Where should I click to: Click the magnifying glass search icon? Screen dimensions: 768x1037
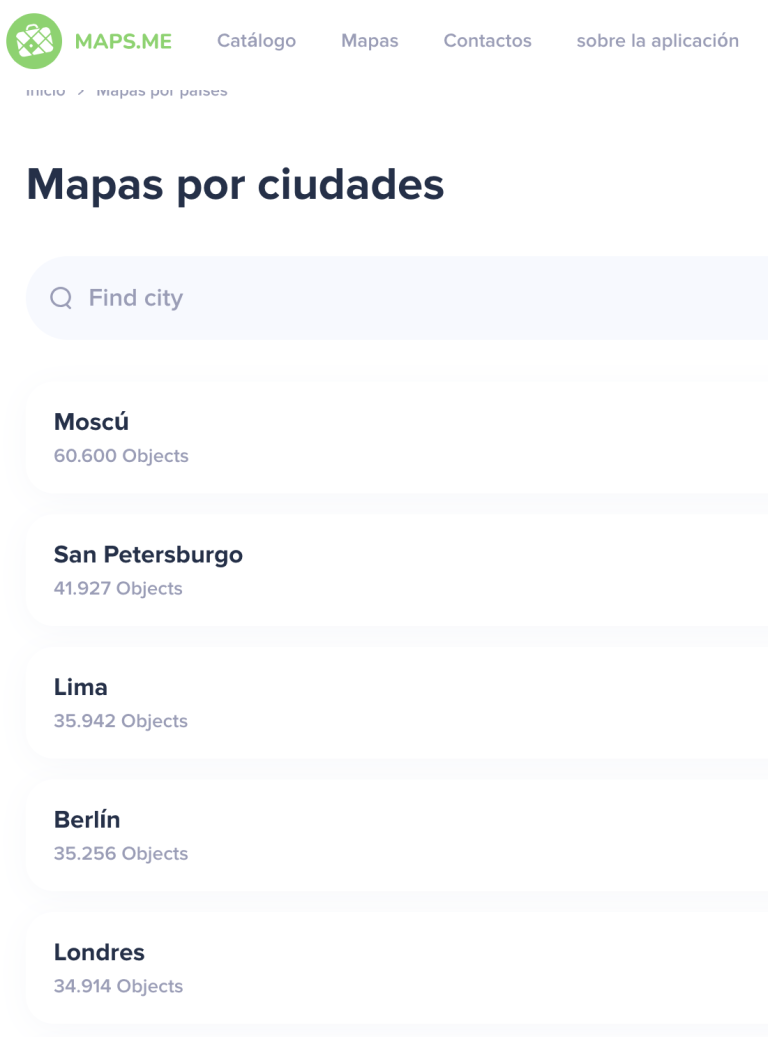[61, 298]
